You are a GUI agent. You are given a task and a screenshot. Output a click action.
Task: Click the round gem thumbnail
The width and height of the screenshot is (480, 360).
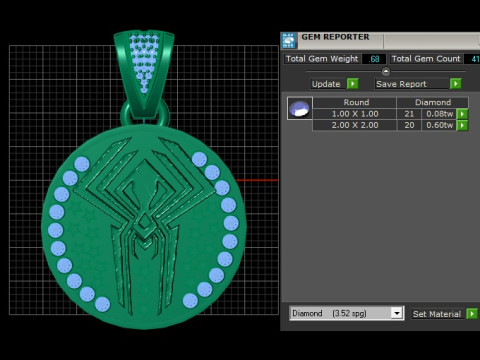300,108
